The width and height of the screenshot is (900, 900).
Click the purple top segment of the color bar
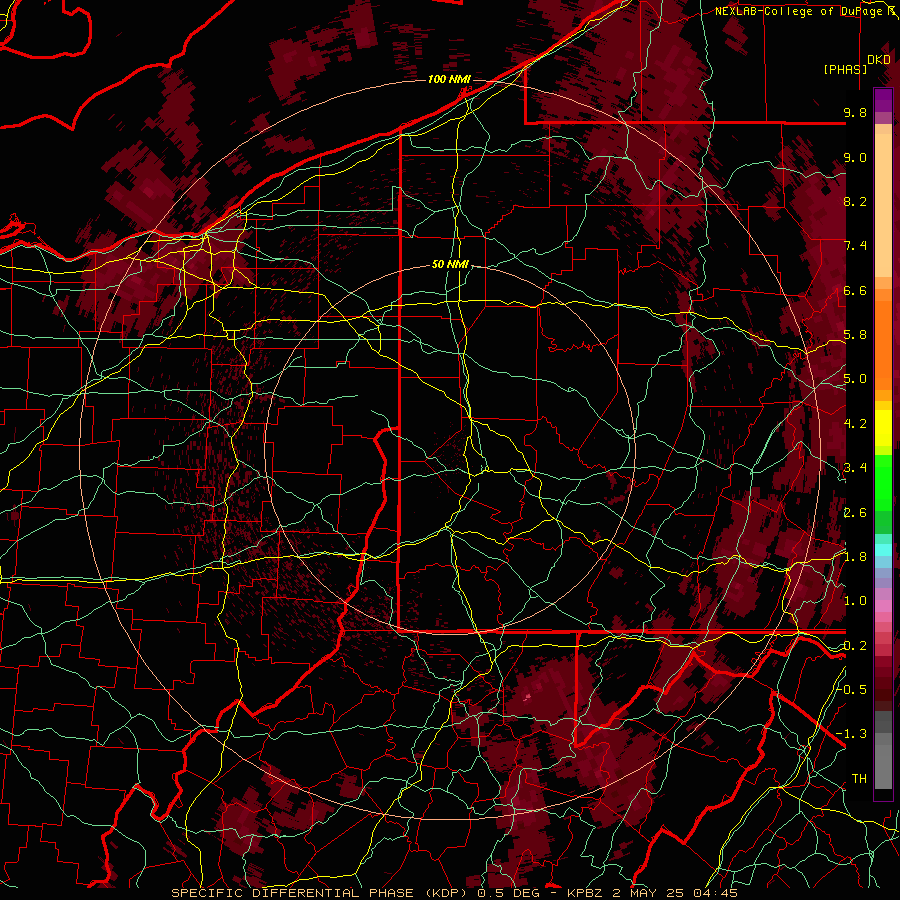[883, 100]
